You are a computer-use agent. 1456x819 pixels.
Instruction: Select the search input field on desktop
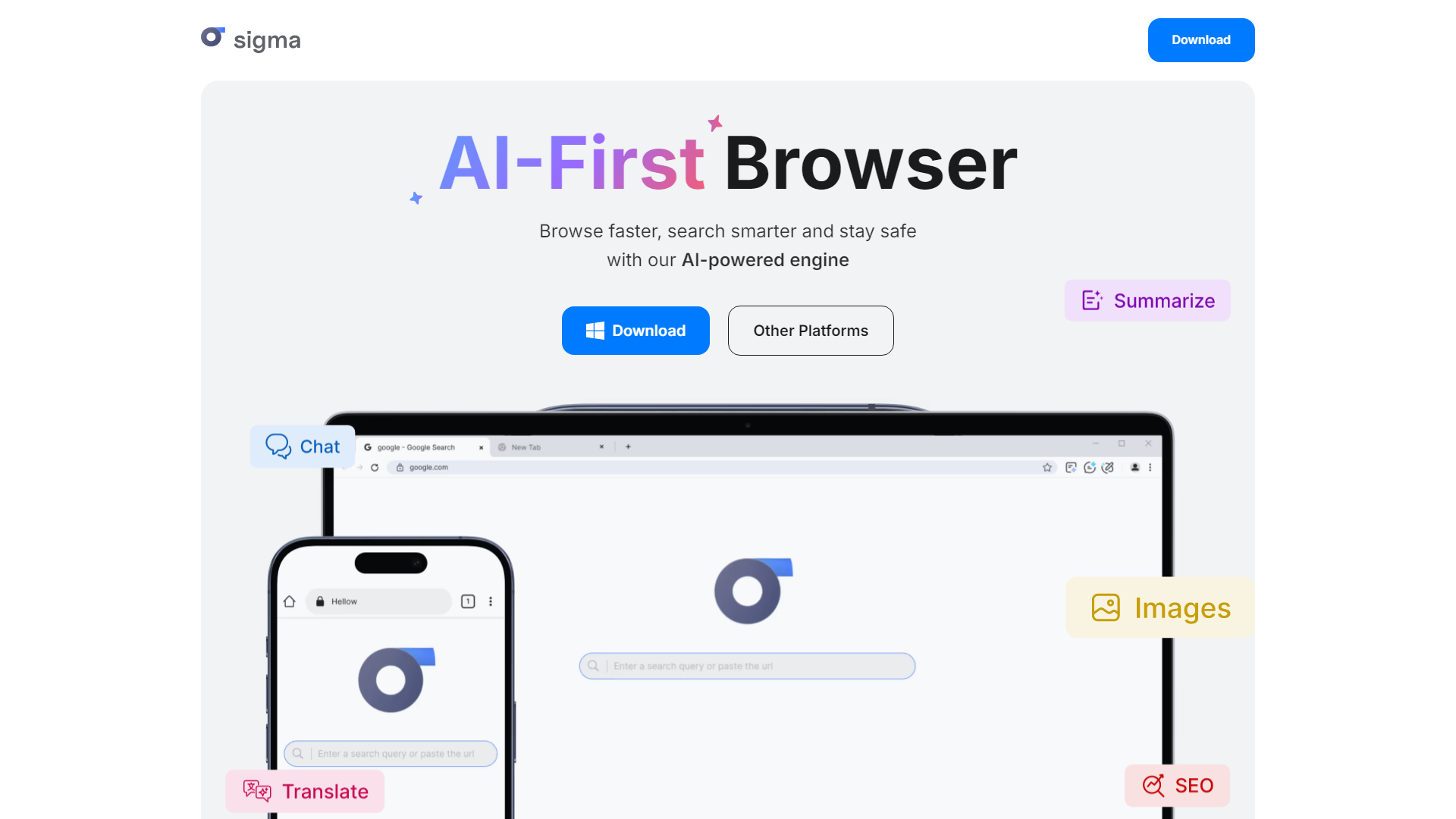pos(746,665)
